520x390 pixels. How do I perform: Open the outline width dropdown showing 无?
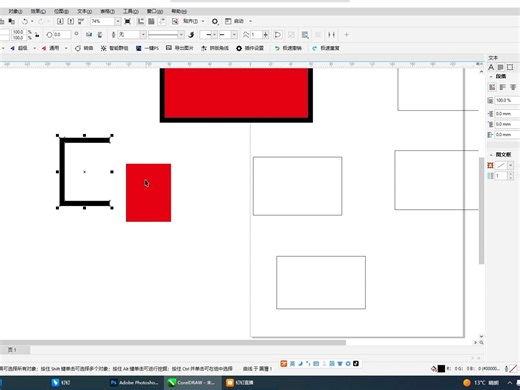click(x=143, y=35)
